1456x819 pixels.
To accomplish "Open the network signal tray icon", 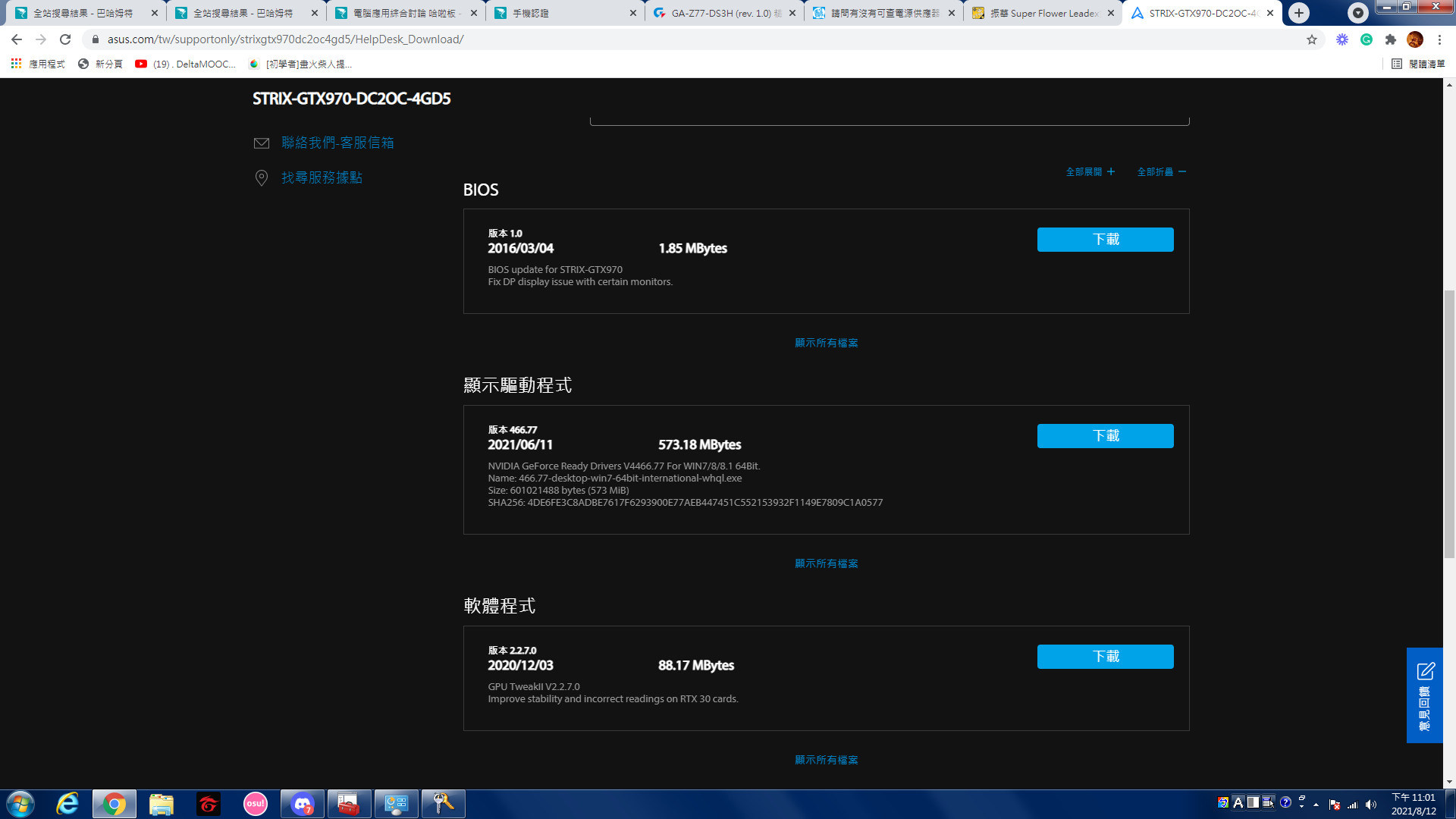I will point(1352,805).
